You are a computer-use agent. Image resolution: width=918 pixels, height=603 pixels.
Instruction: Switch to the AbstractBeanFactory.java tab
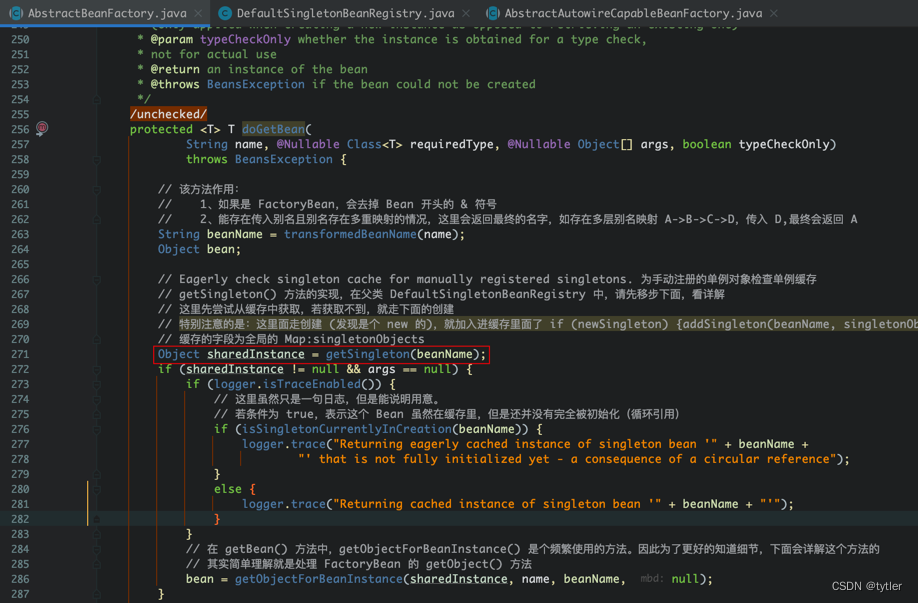pos(106,13)
